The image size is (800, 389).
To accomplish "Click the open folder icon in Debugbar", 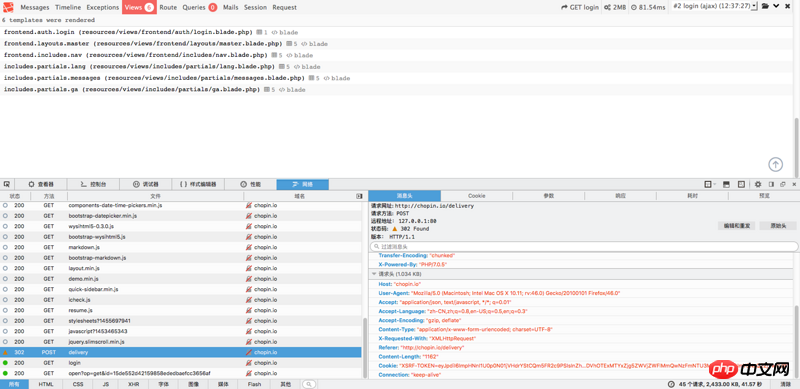I will [765, 6].
